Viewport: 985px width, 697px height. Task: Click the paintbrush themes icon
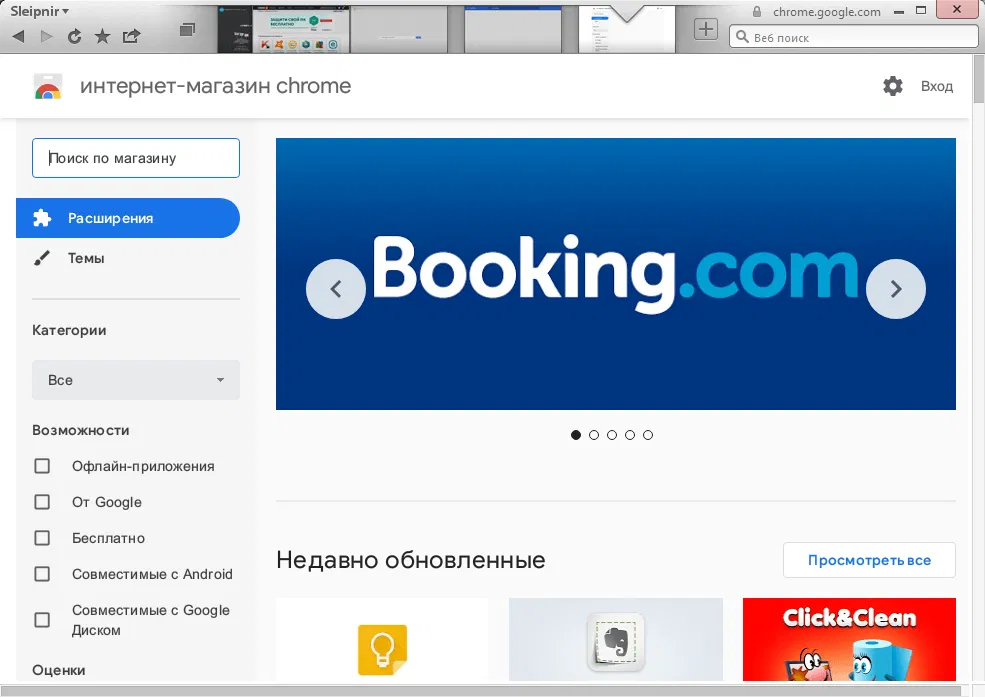[x=41, y=258]
